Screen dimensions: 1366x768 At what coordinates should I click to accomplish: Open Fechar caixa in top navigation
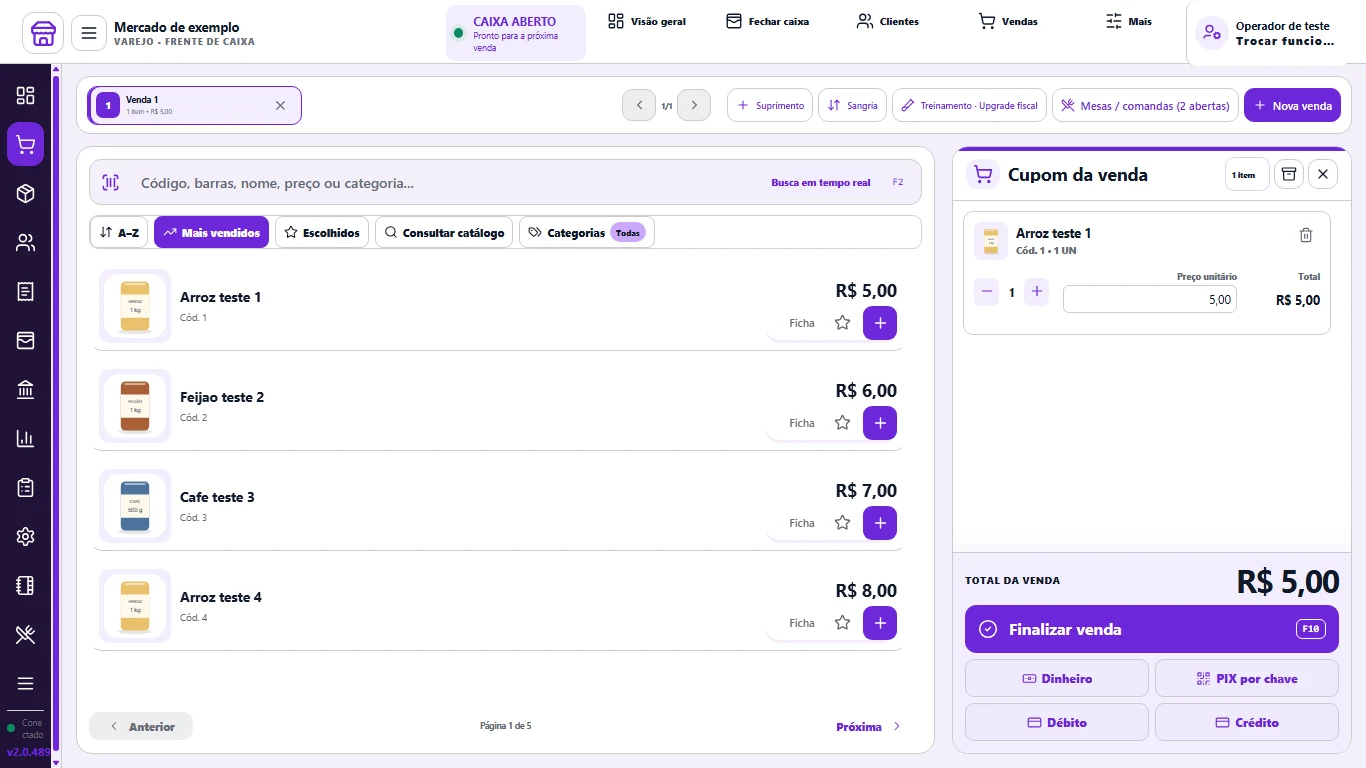point(768,21)
